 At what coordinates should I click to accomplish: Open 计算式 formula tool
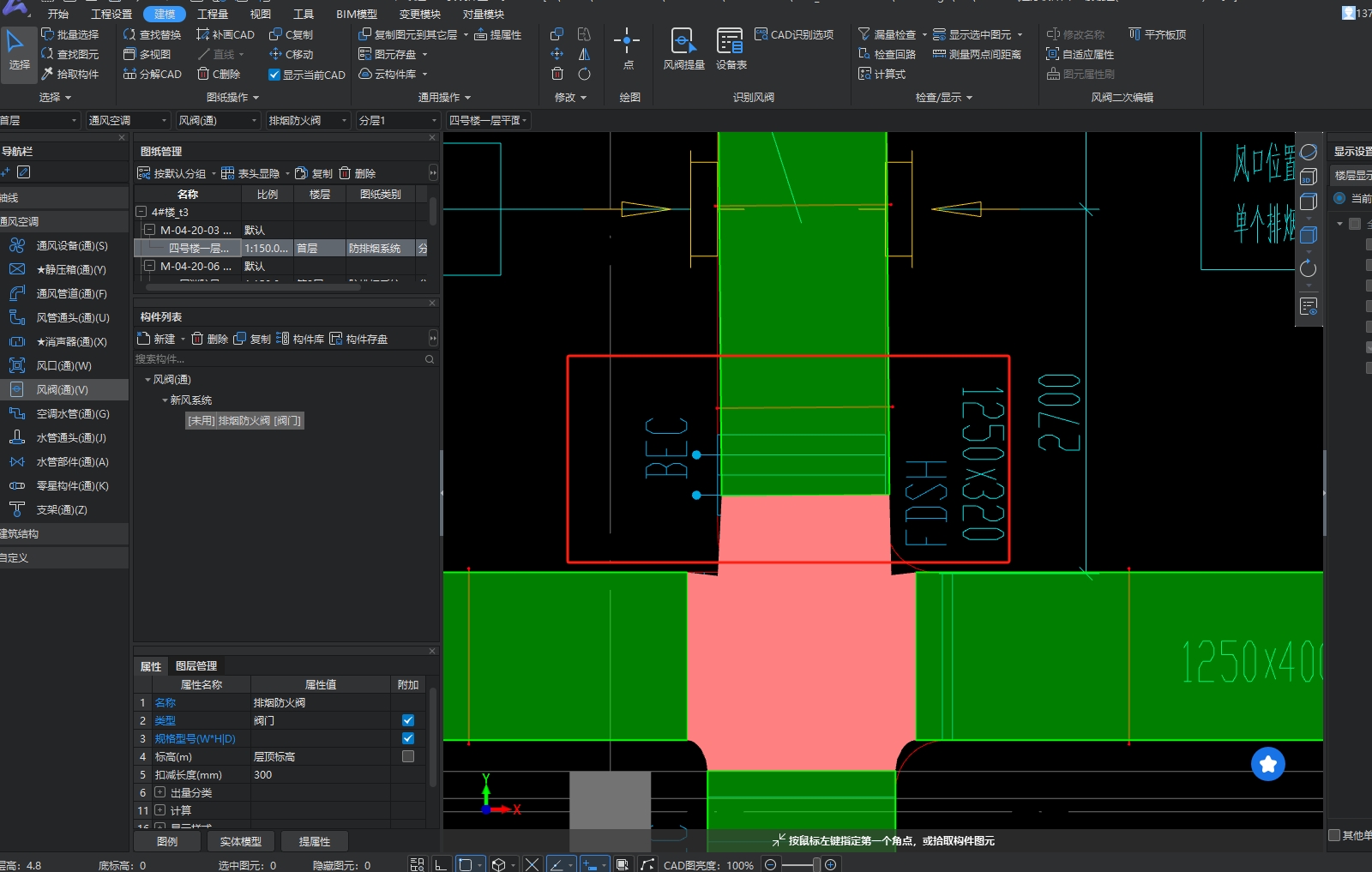tap(882, 74)
